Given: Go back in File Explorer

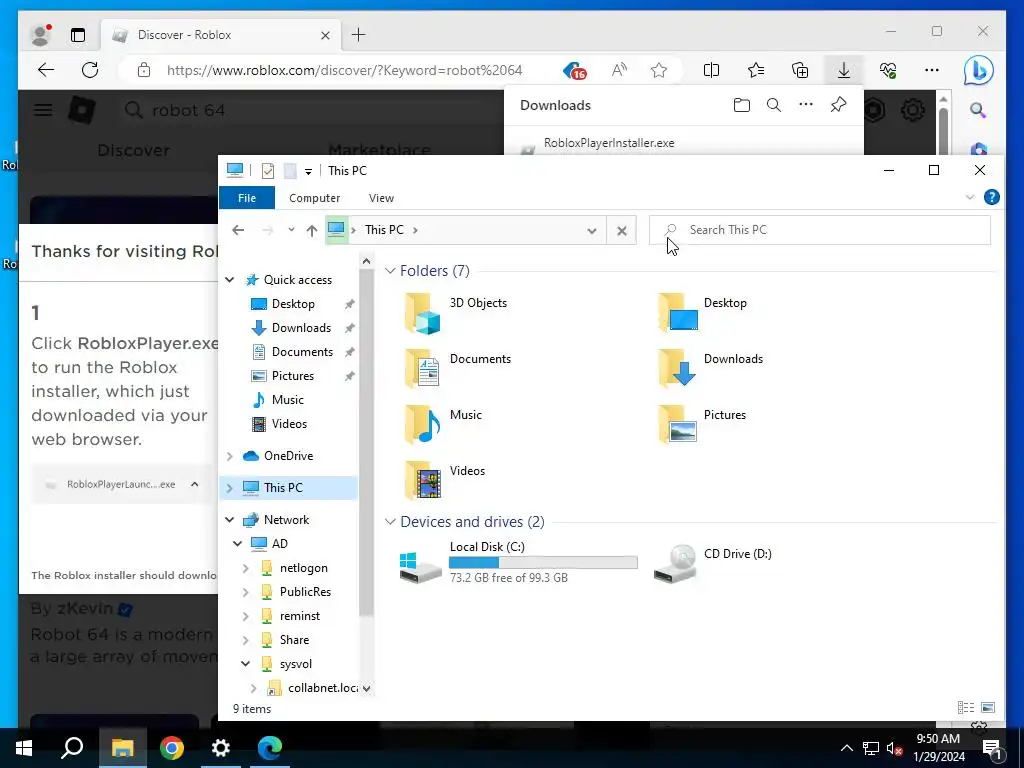Looking at the screenshot, I should [x=238, y=230].
